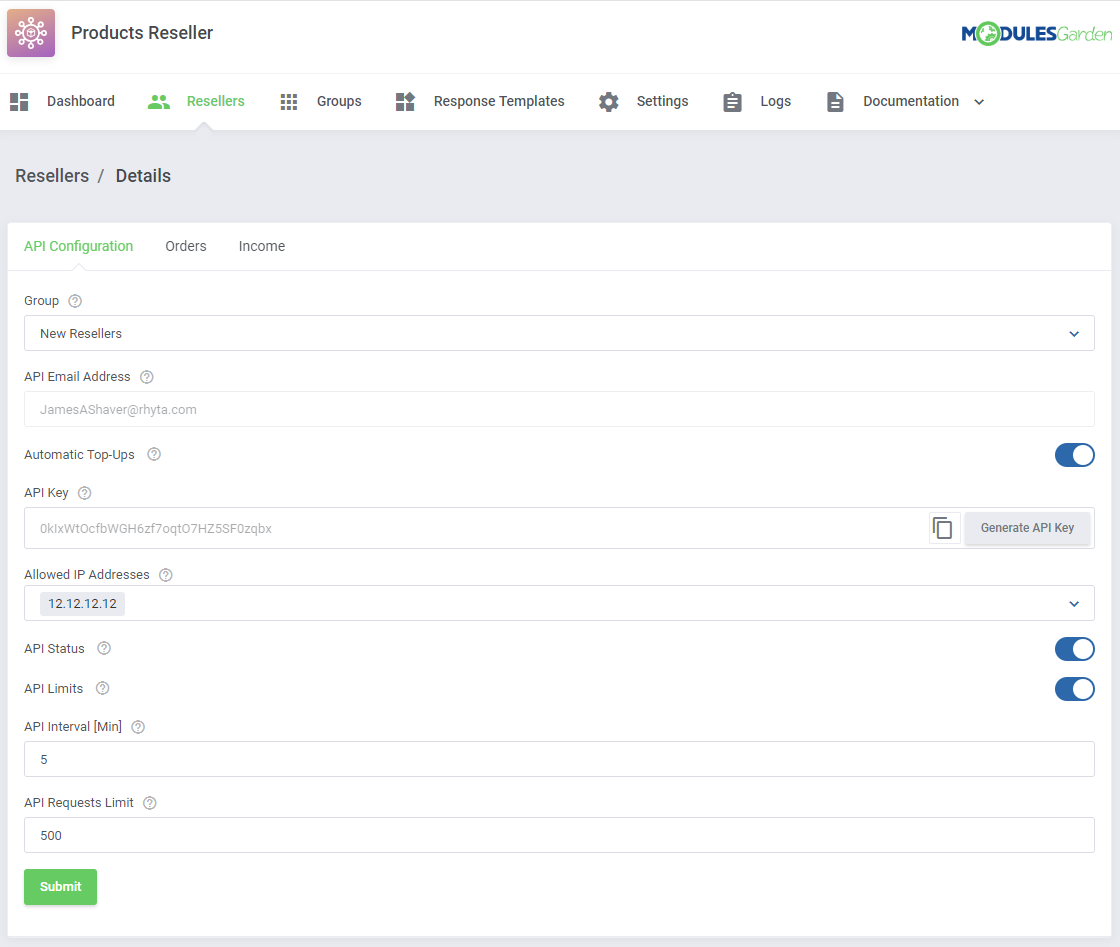Open the Settings menu item
The image size is (1120, 947).
pos(663,101)
